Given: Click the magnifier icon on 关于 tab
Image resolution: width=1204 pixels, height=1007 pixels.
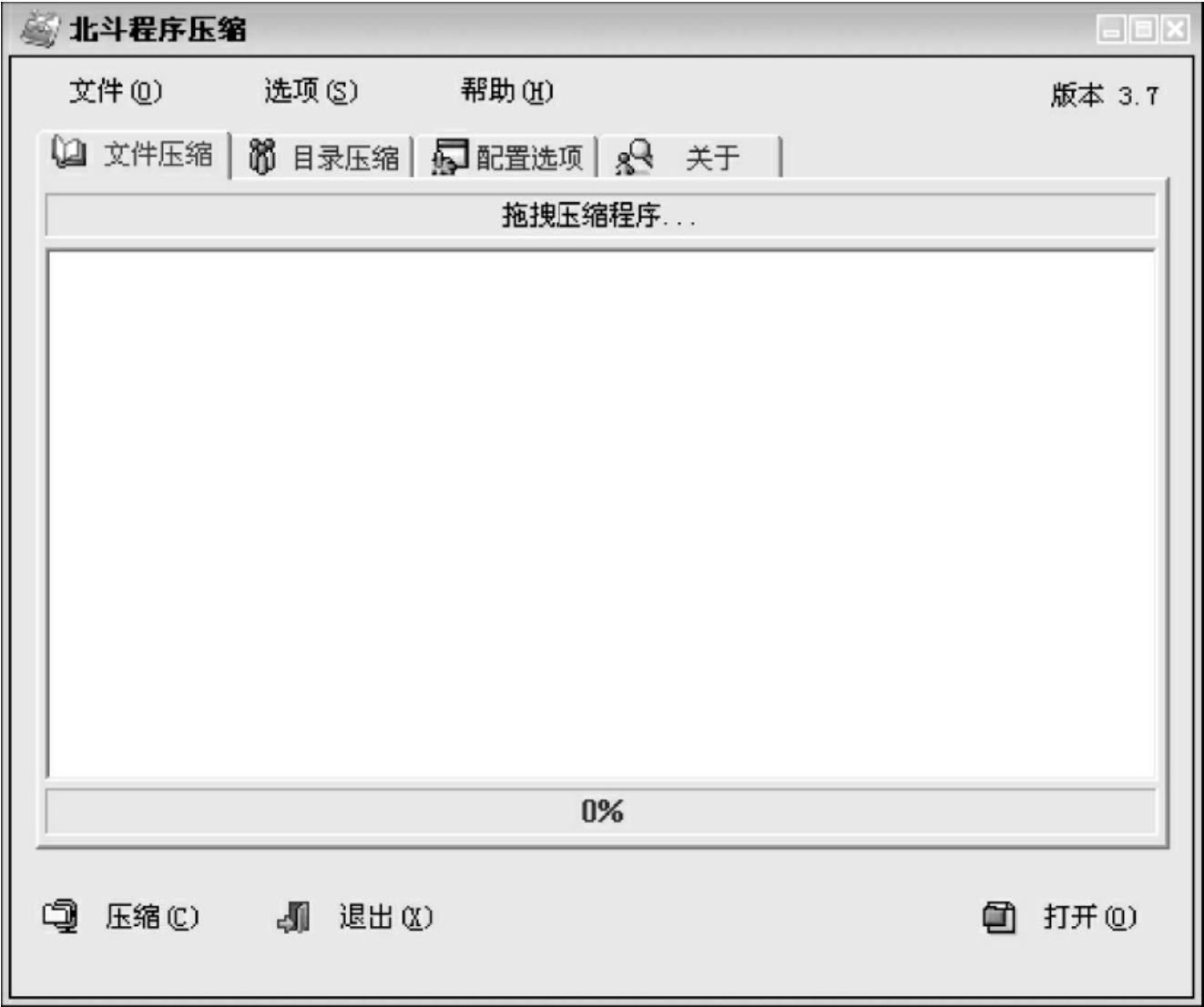Looking at the screenshot, I should pyautogui.click(x=635, y=156).
